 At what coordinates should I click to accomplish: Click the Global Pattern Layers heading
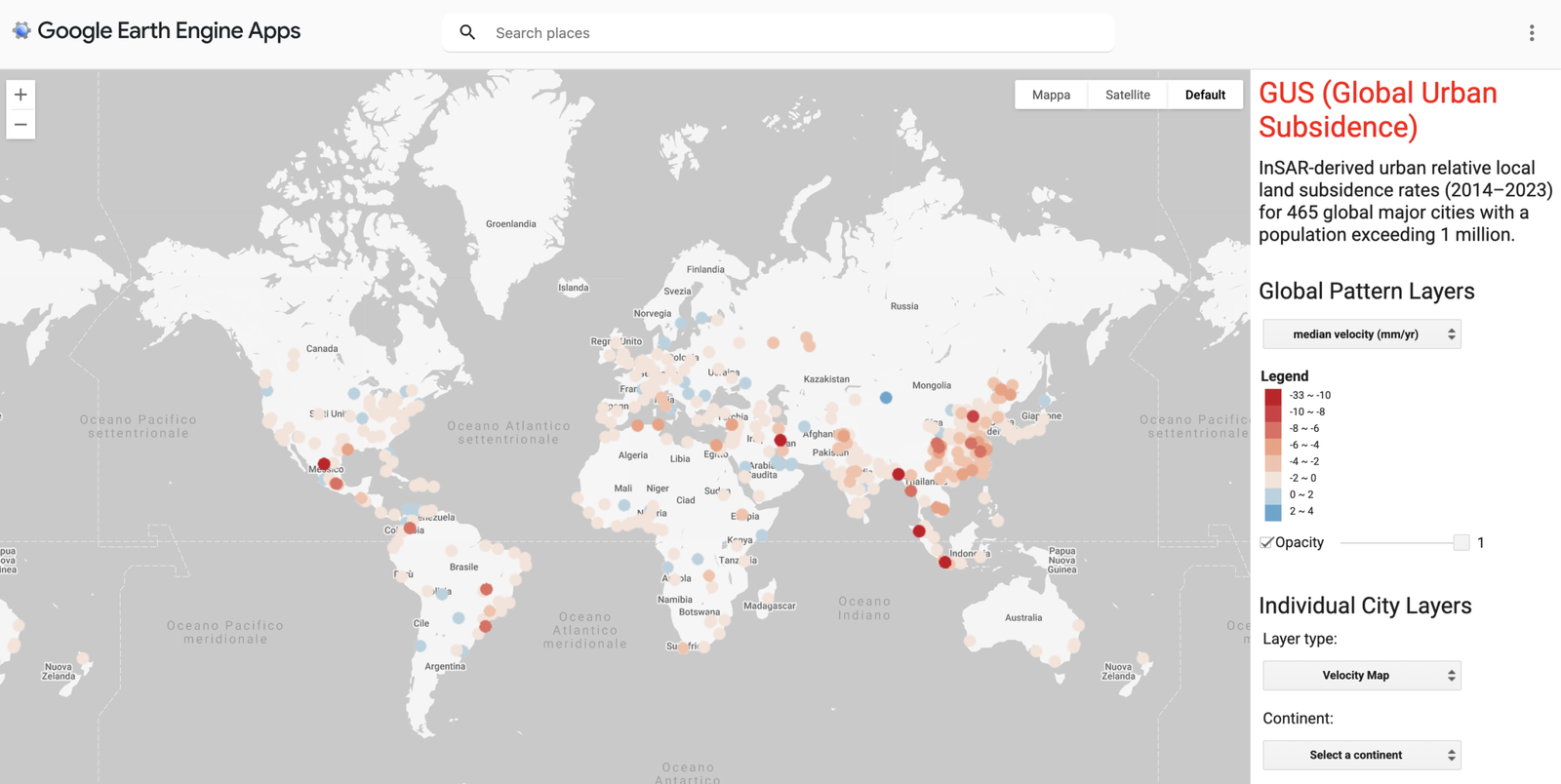pyautogui.click(x=1367, y=292)
